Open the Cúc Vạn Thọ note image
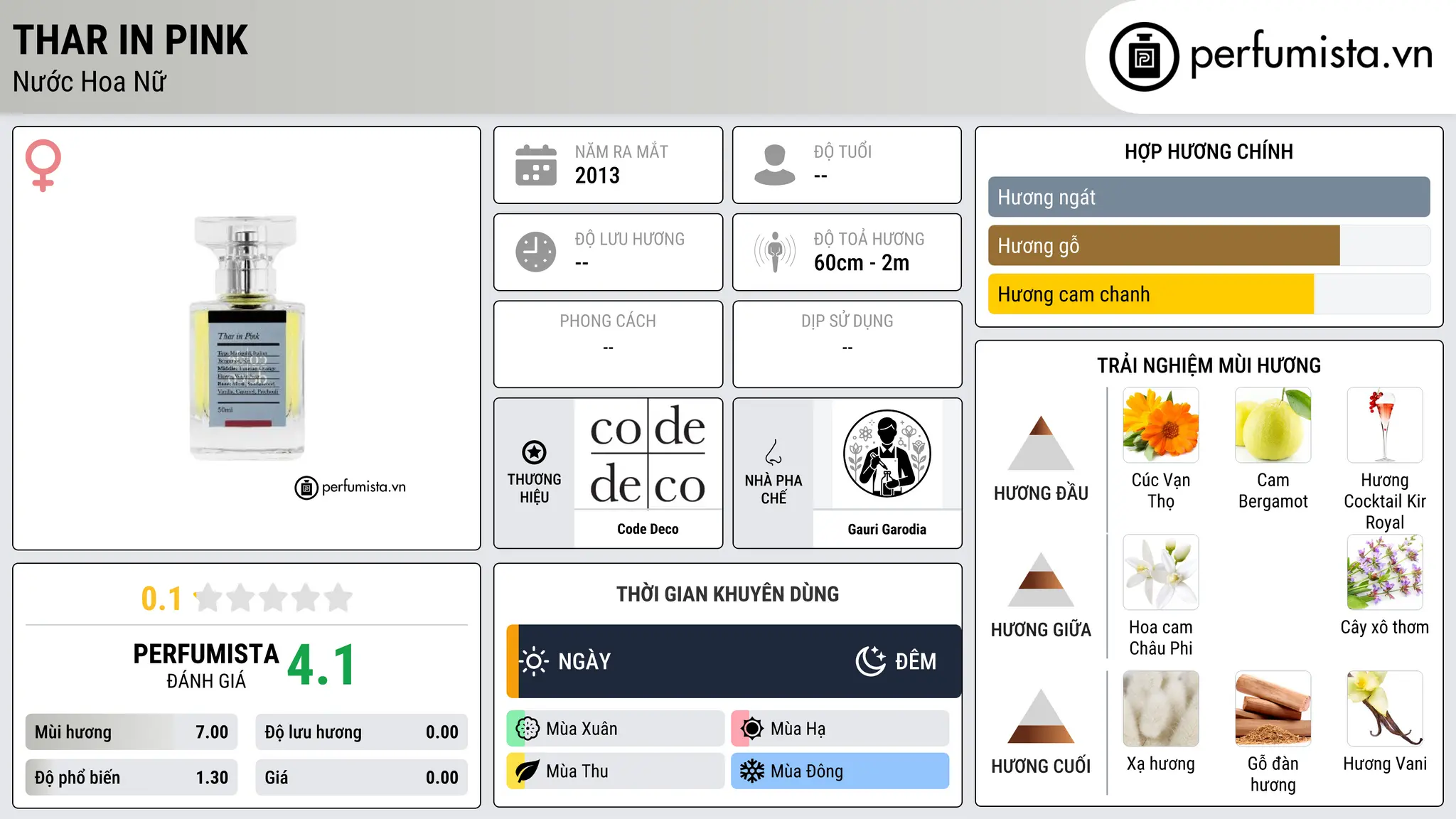The height and width of the screenshot is (819, 1456). pyautogui.click(x=1161, y=425)
